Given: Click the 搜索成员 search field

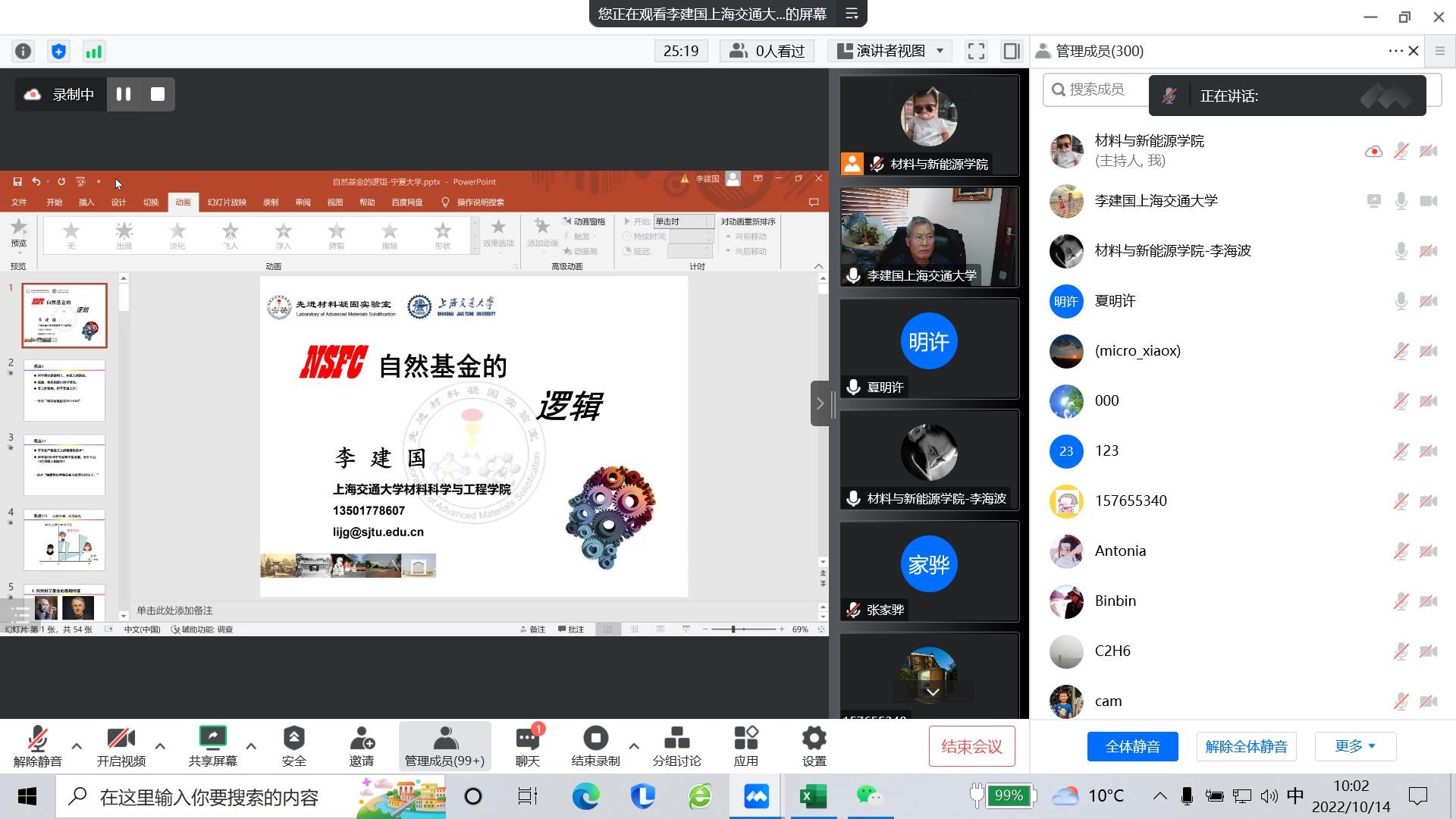Looking at the screenshot, I should pos(1097,89).
